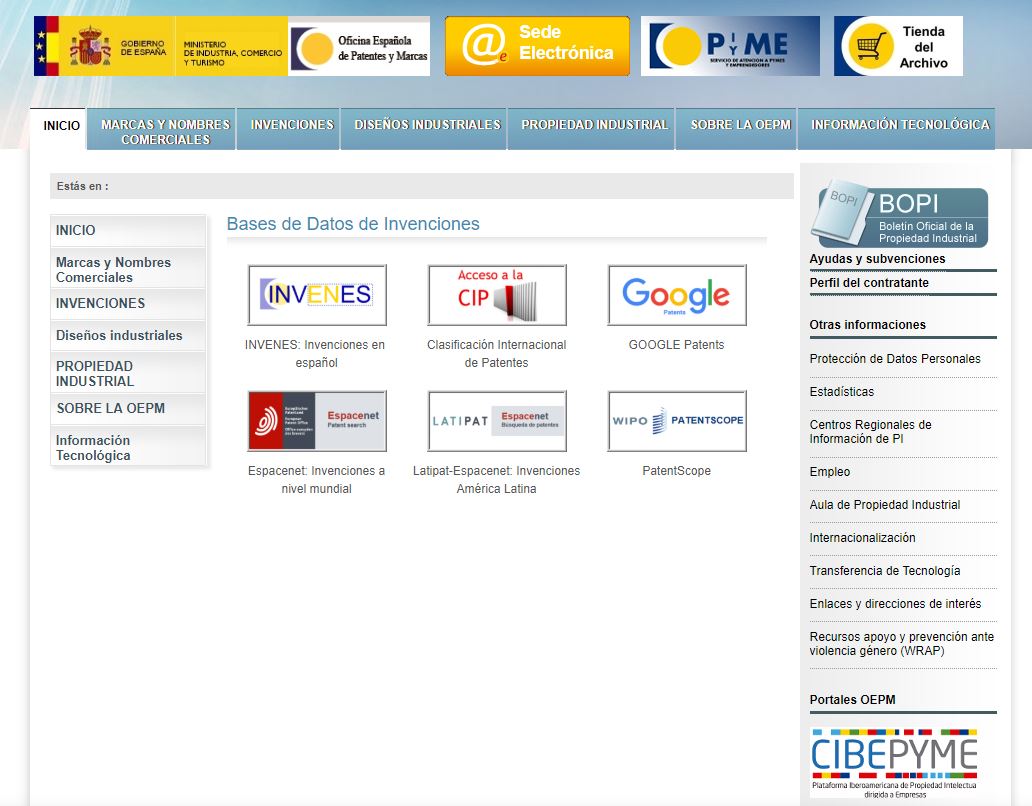Click the Estás en breadcrumb bar
1032x806 pixels.
point(422,186)
